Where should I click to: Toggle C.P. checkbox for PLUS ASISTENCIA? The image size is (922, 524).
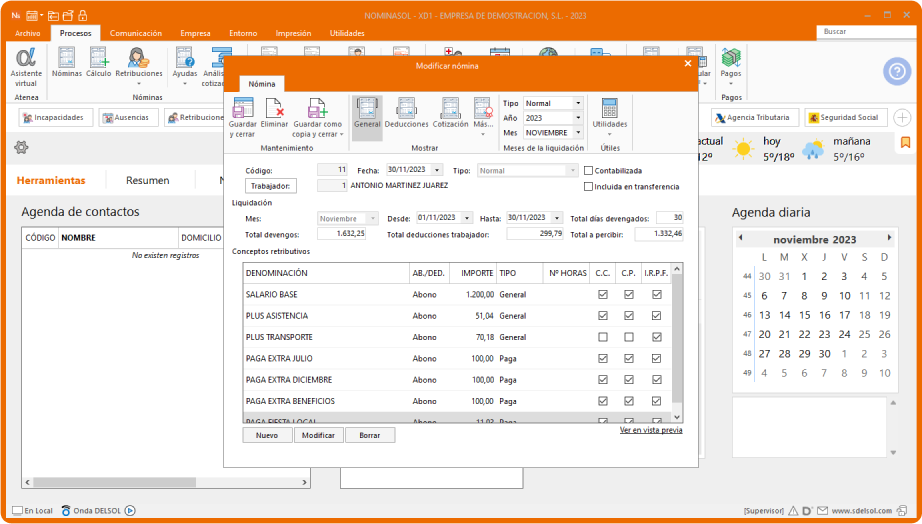tap(629, 316)
